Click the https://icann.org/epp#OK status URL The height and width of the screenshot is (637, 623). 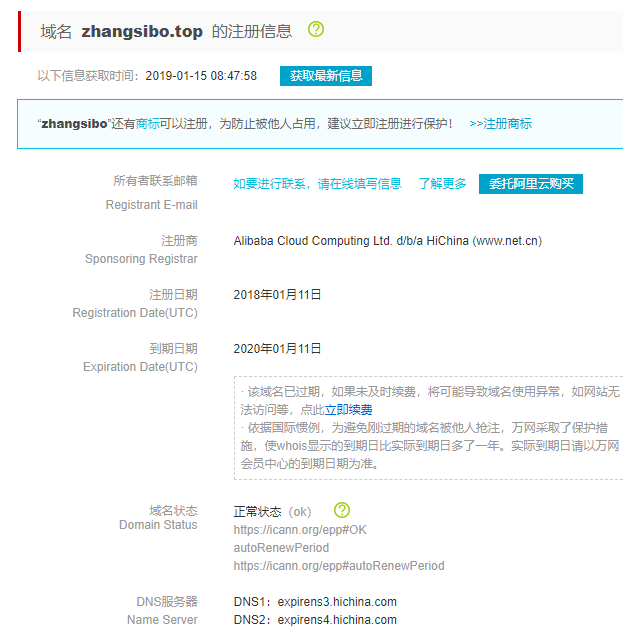pyautogui.click(x=300, y=530)
